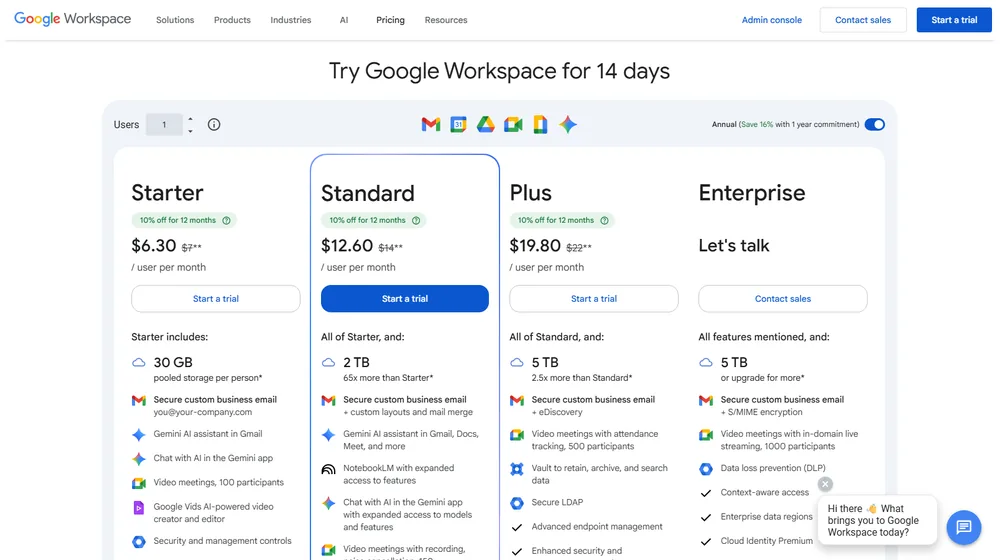Start a trial for the Starter plan
Screen dimensions: 1000x560
point(216,298)
